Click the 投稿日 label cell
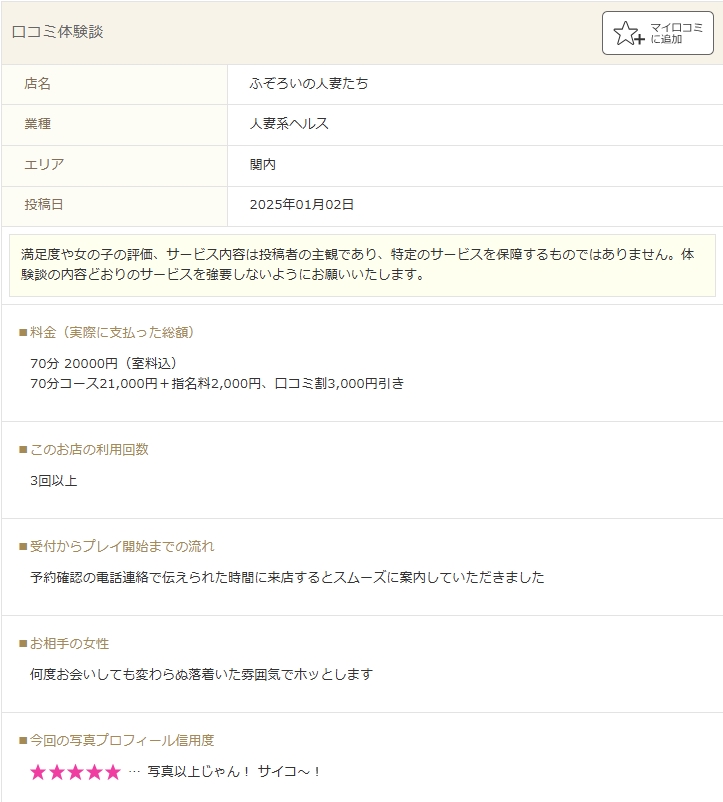The image size is (723, 802). click(115, 206)
